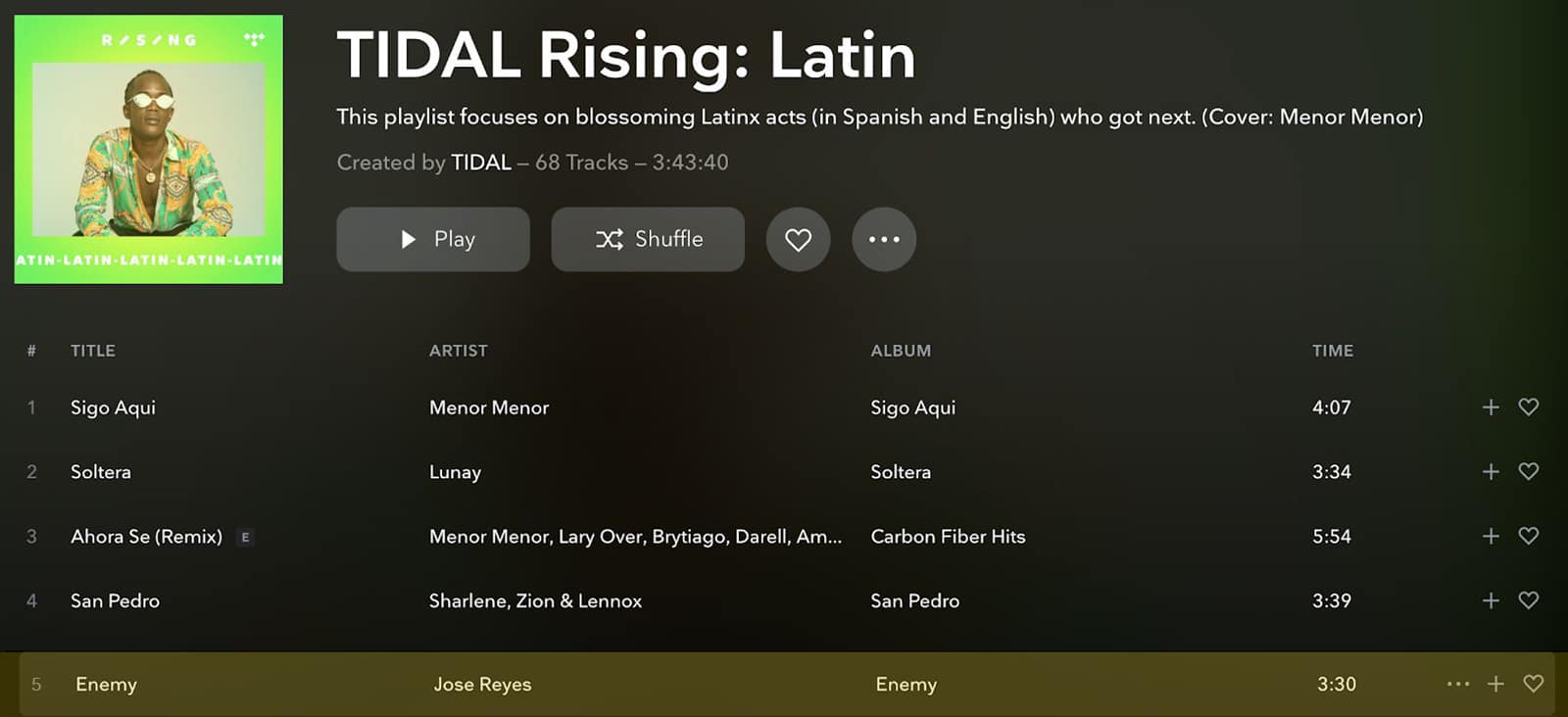Shuffle the playlist tracks
This screenshot has width=1568, height=717.
click(x=648, y=239)
